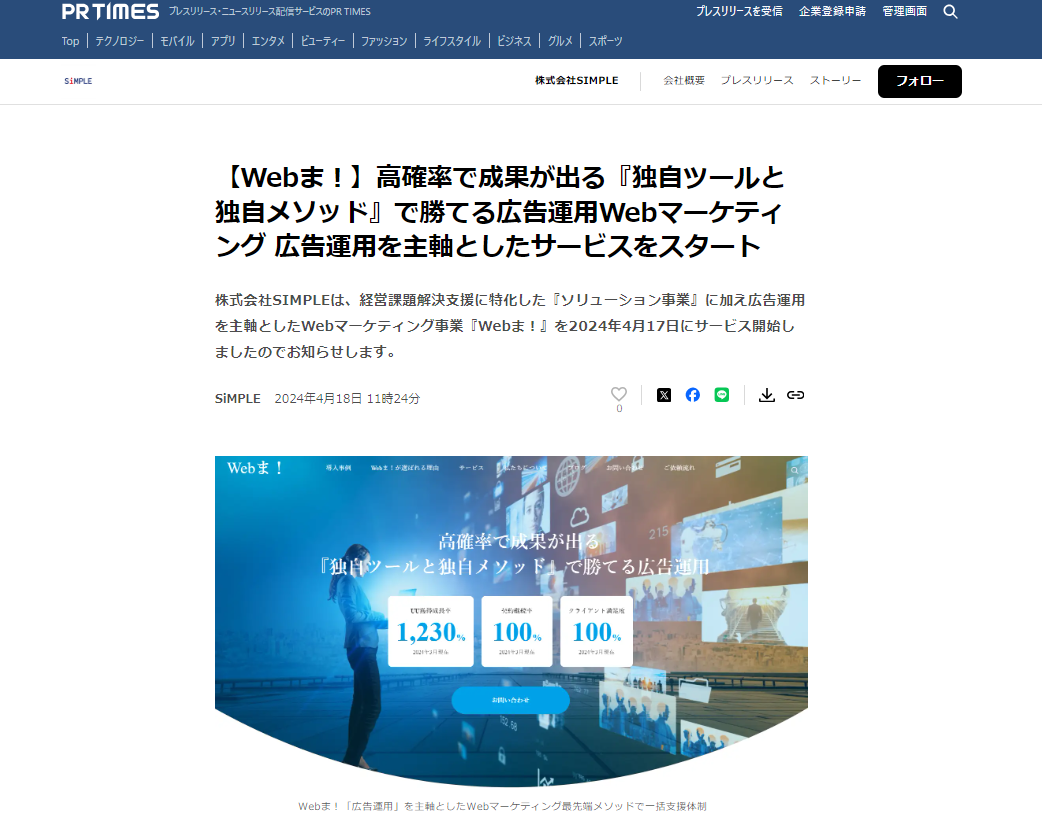Viewport: 1042px width, 814px height.
Task: Go to the Top category
Action: (x=70, y=41)
